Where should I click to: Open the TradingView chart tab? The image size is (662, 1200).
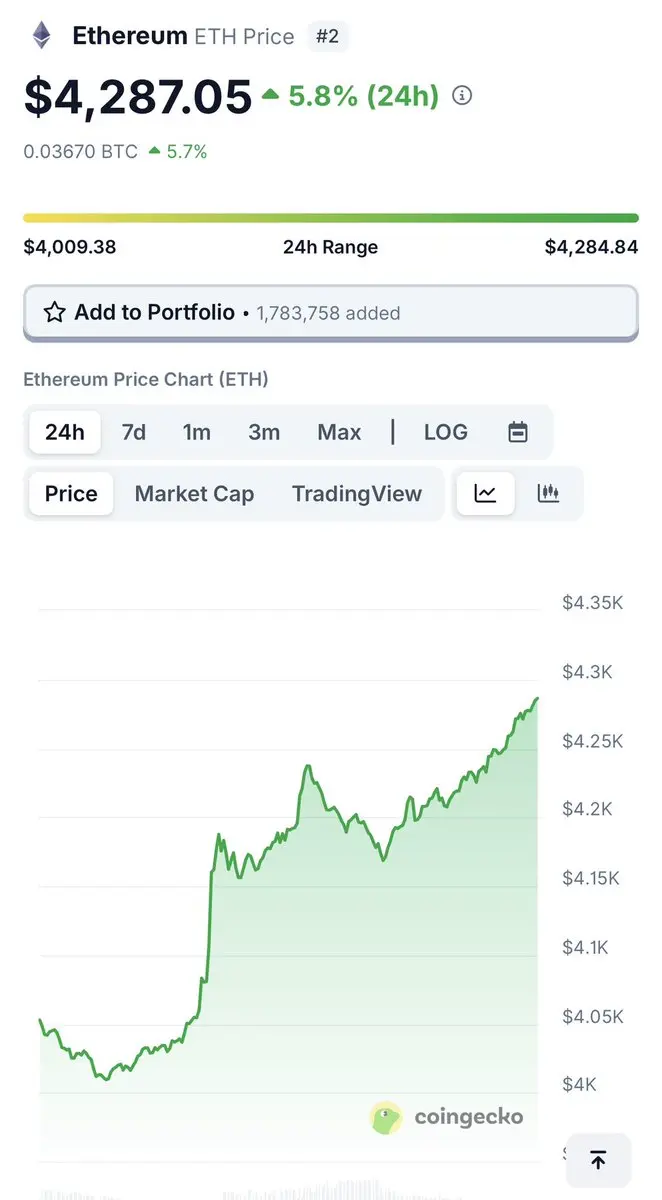[x=357, y=494]
